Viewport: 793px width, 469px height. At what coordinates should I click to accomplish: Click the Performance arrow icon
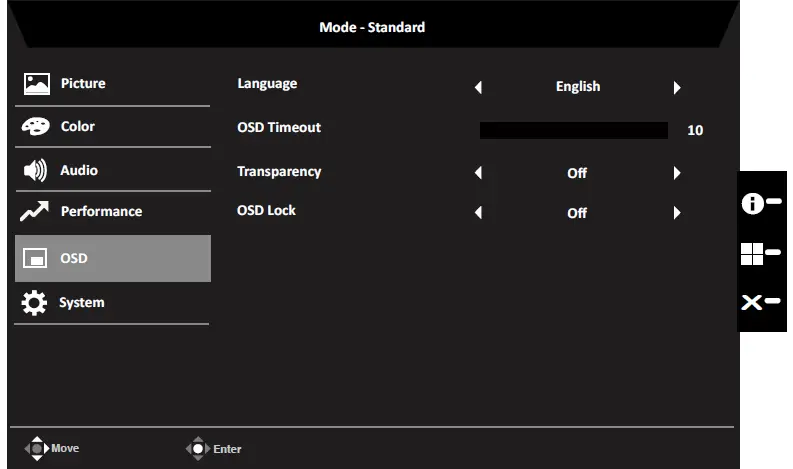click(x=36, y=212)
